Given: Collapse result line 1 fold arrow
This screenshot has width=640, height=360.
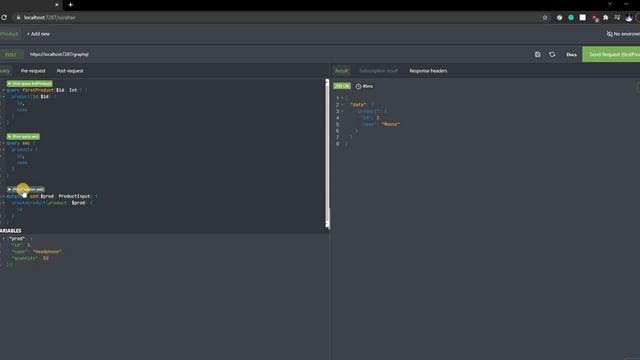Looking at the screenshot, I should [x=342, y=98].
